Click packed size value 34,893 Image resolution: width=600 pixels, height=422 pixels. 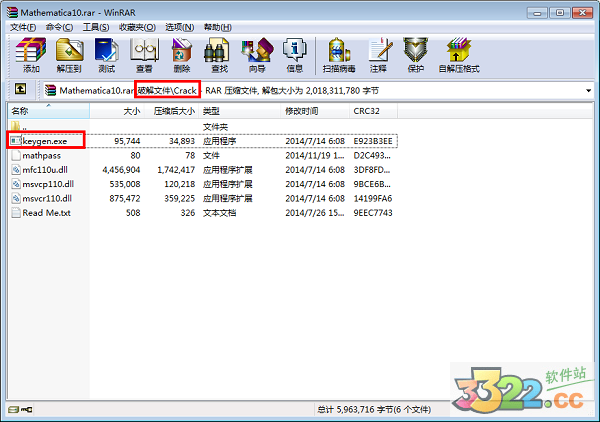[x=182, y=141]
